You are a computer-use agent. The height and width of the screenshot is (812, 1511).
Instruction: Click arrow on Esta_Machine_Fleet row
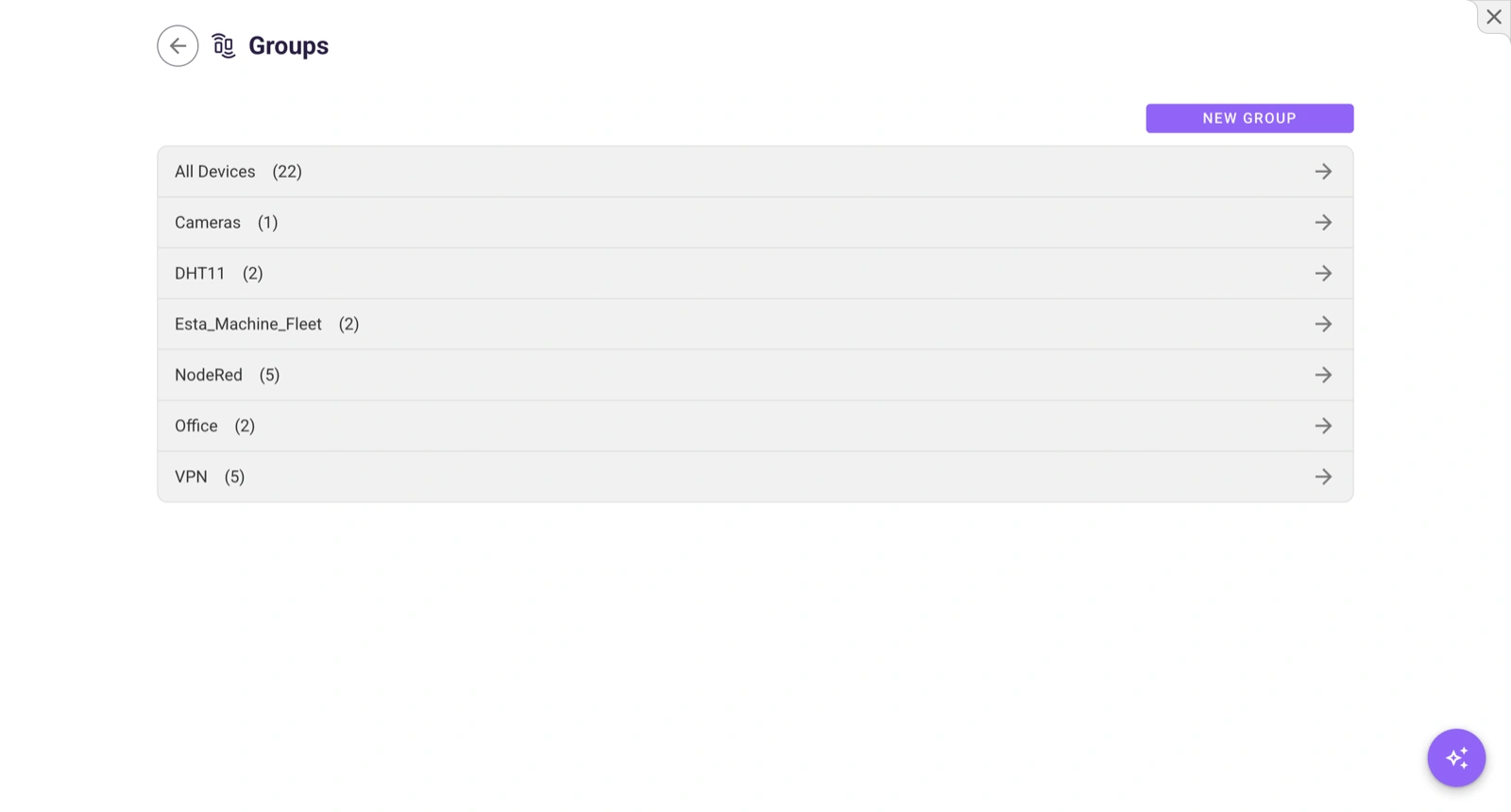pyautogui.click(x=1323, y=324)
